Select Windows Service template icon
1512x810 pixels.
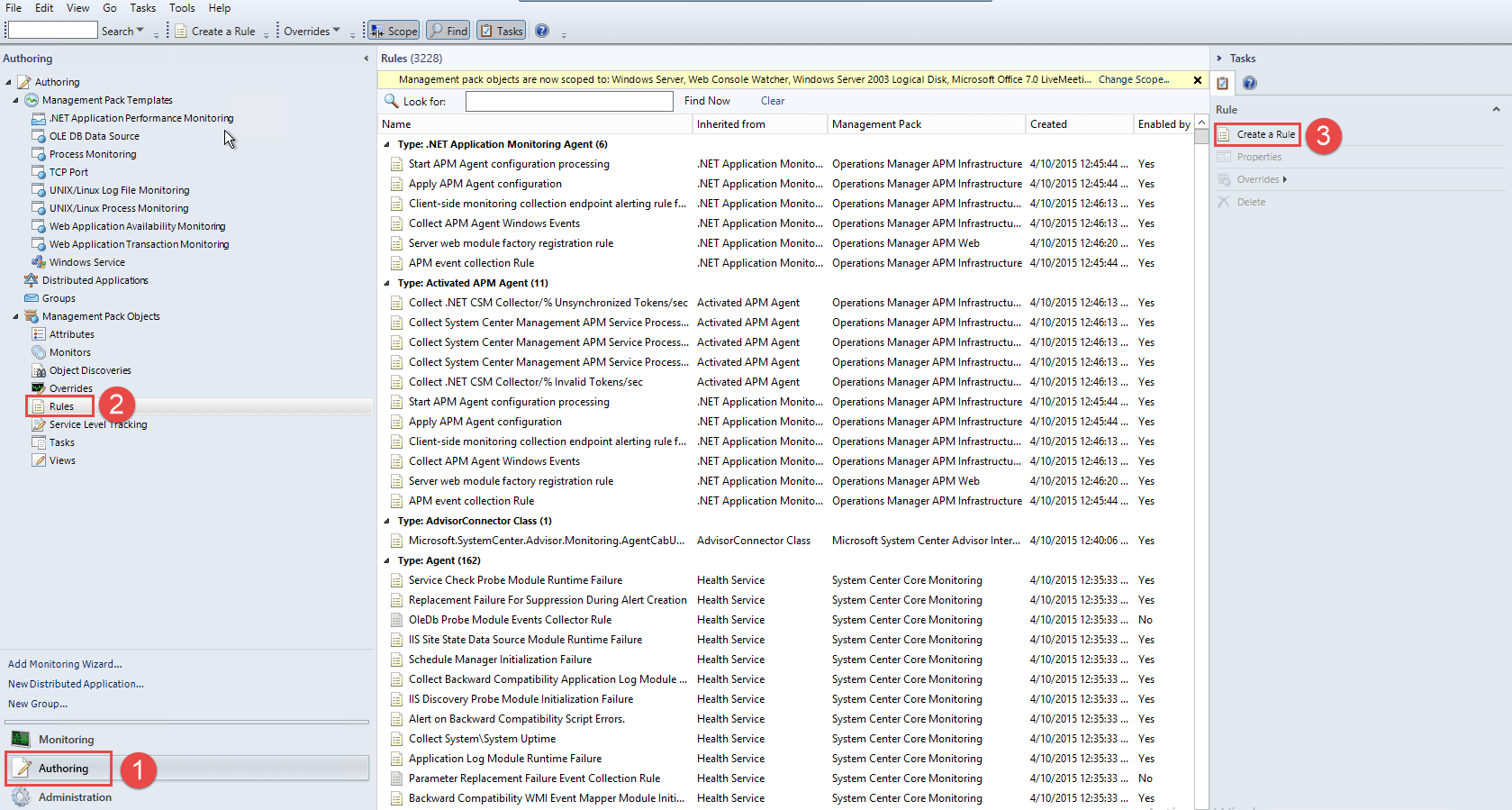pyautogui.click(x=39, y=262)
